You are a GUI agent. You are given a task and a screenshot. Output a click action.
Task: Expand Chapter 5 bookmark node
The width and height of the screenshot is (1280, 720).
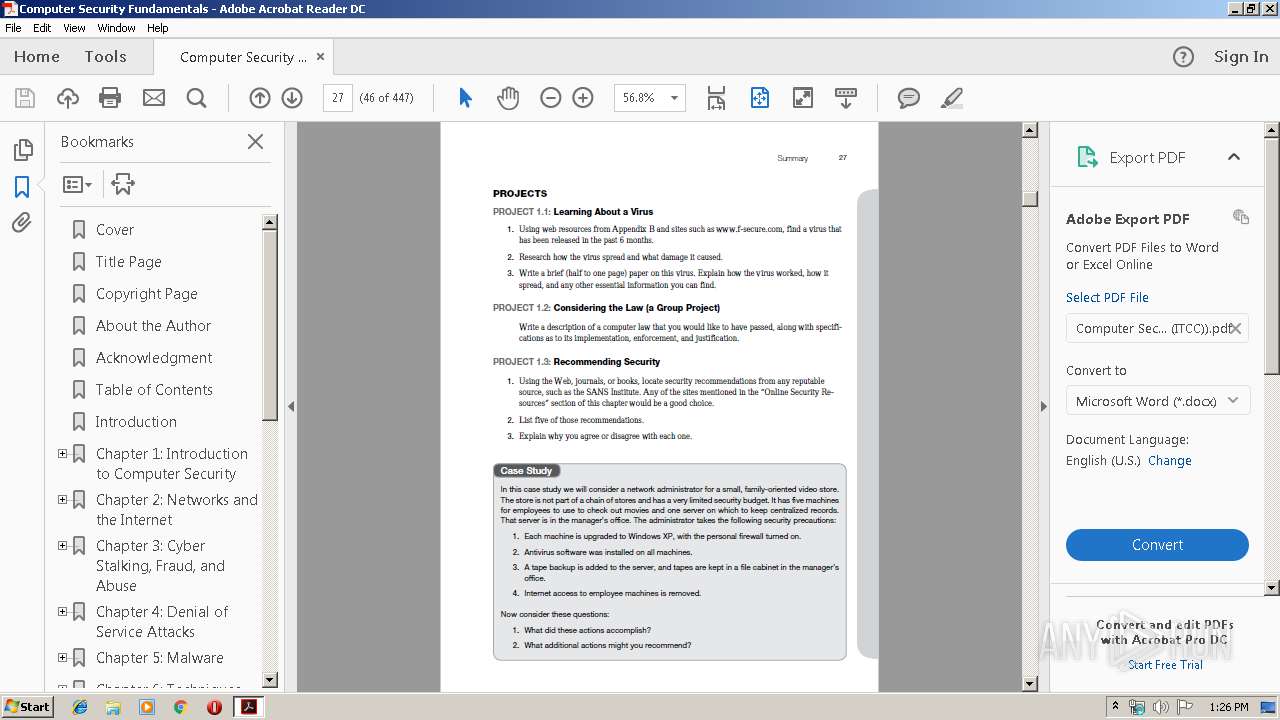click(62, 657)
